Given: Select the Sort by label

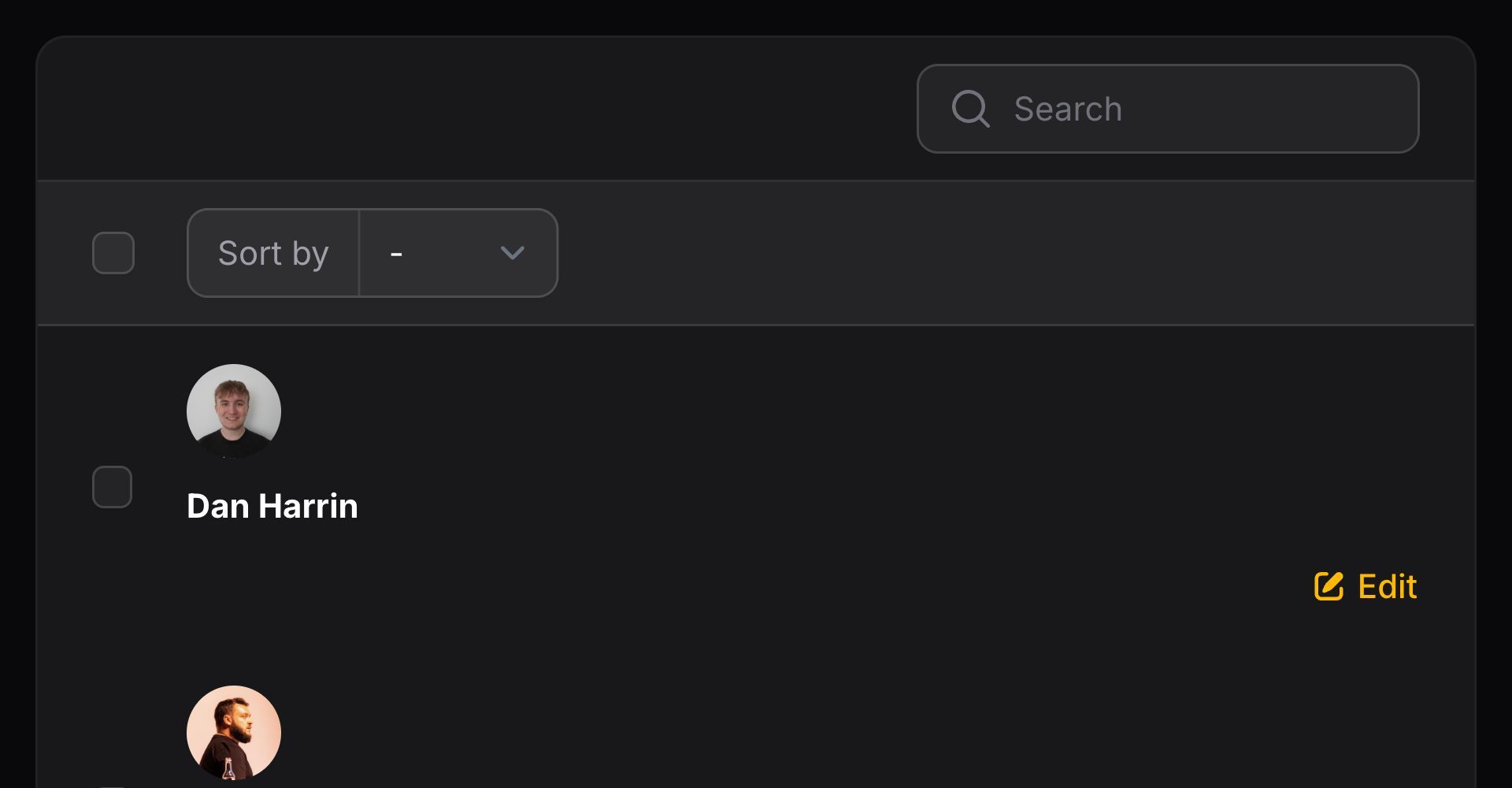Looking at the screenshot, I should (x=272, y=253).
